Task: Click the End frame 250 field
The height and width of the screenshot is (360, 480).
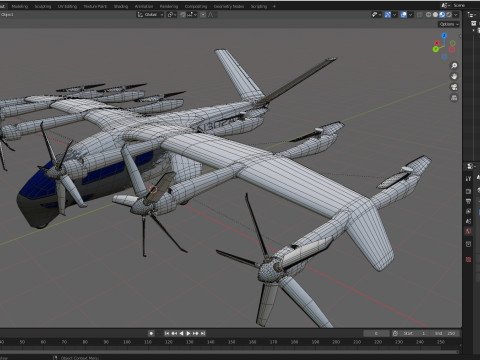Action: [445, 333]
